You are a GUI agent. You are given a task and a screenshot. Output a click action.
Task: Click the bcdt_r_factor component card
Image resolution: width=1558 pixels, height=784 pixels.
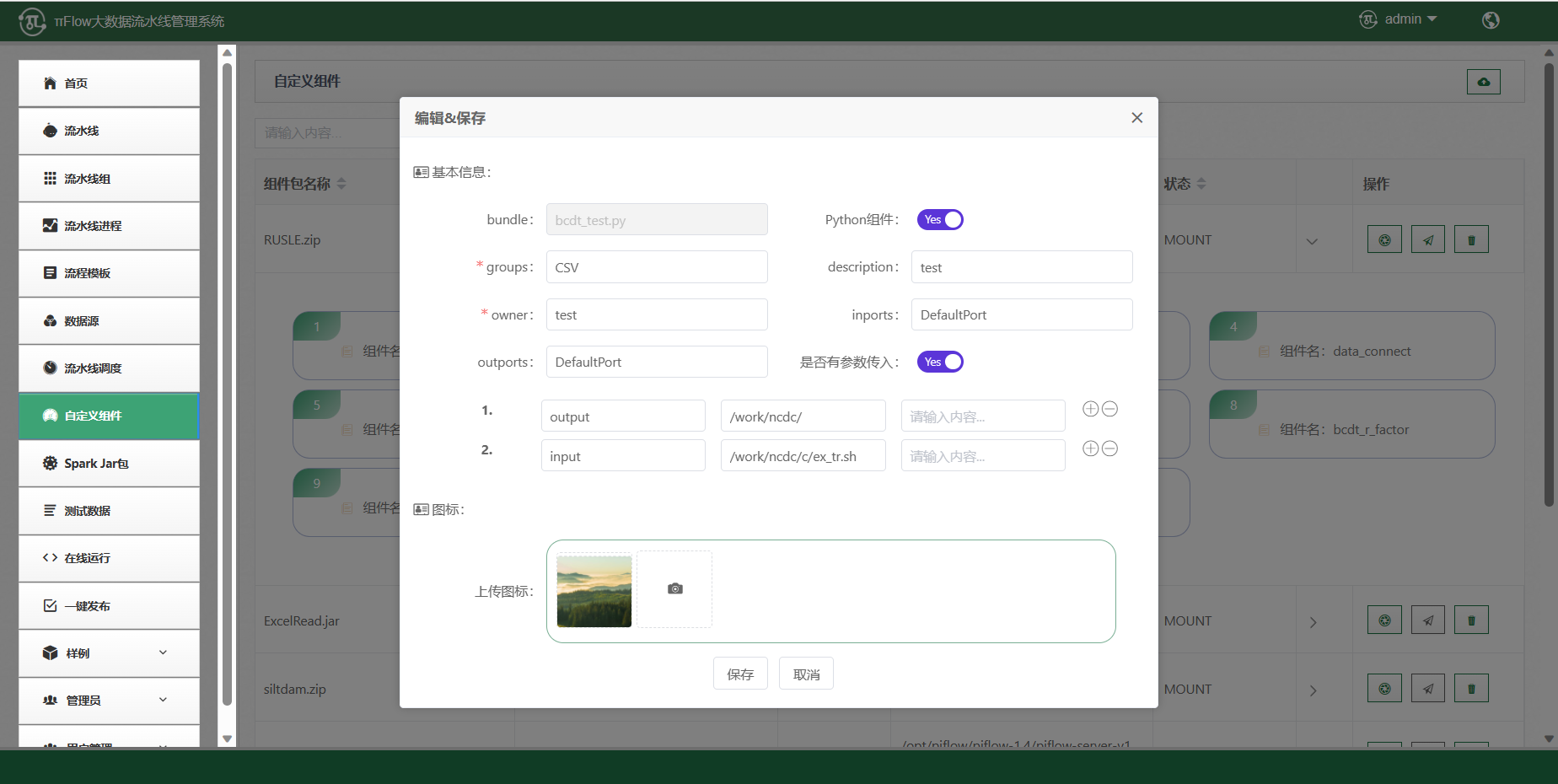(x=1351, y=424)
